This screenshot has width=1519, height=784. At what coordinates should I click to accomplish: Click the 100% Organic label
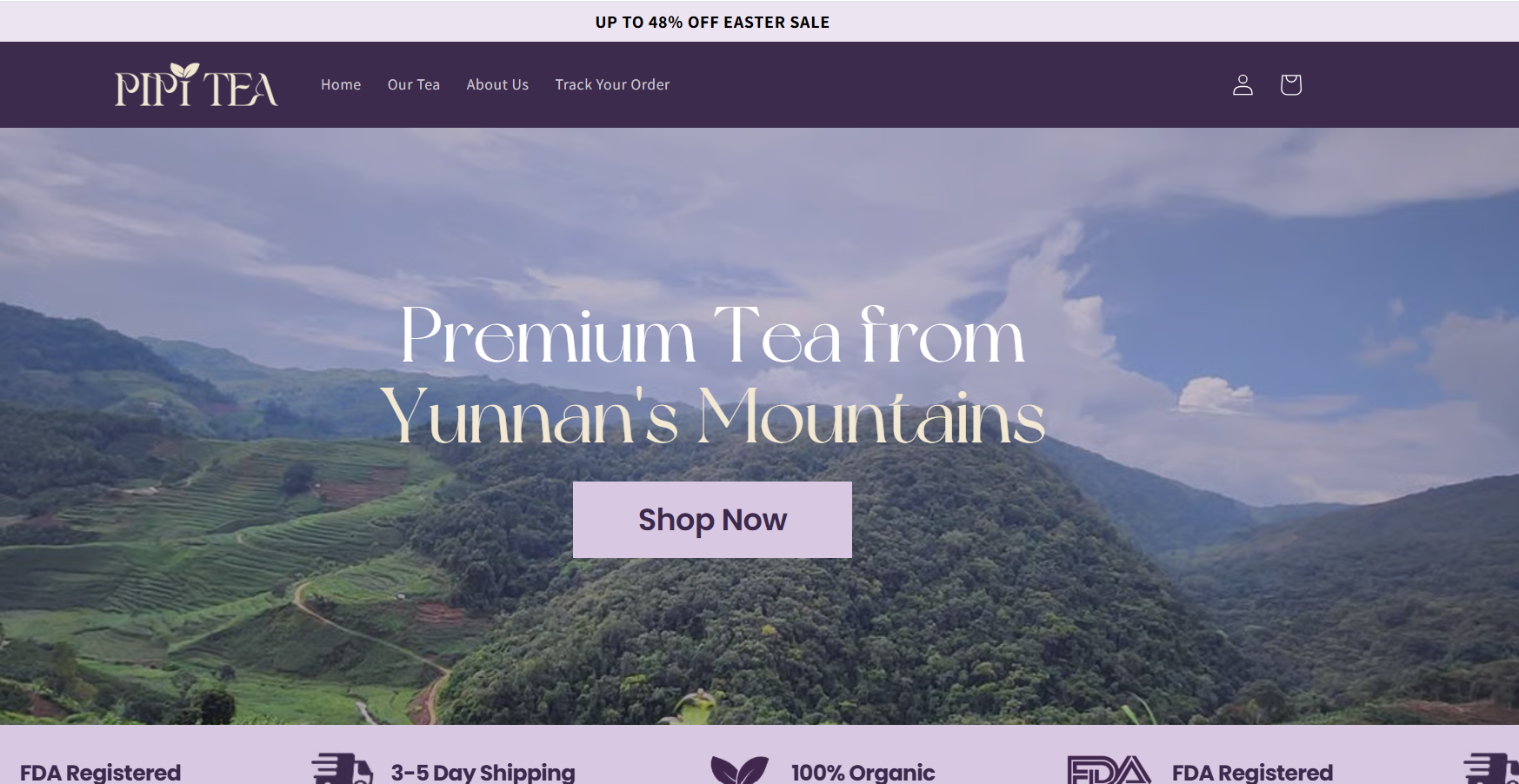[863, 772]
